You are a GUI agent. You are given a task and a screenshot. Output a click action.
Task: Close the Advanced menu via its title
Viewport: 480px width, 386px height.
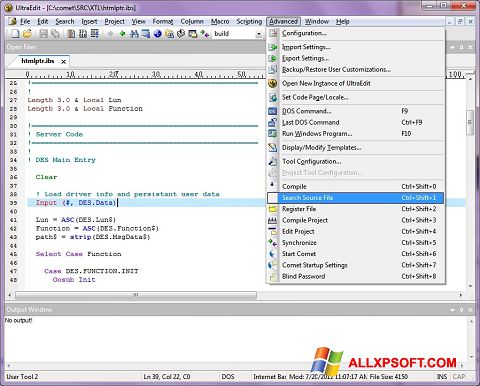tap(283, 22)
